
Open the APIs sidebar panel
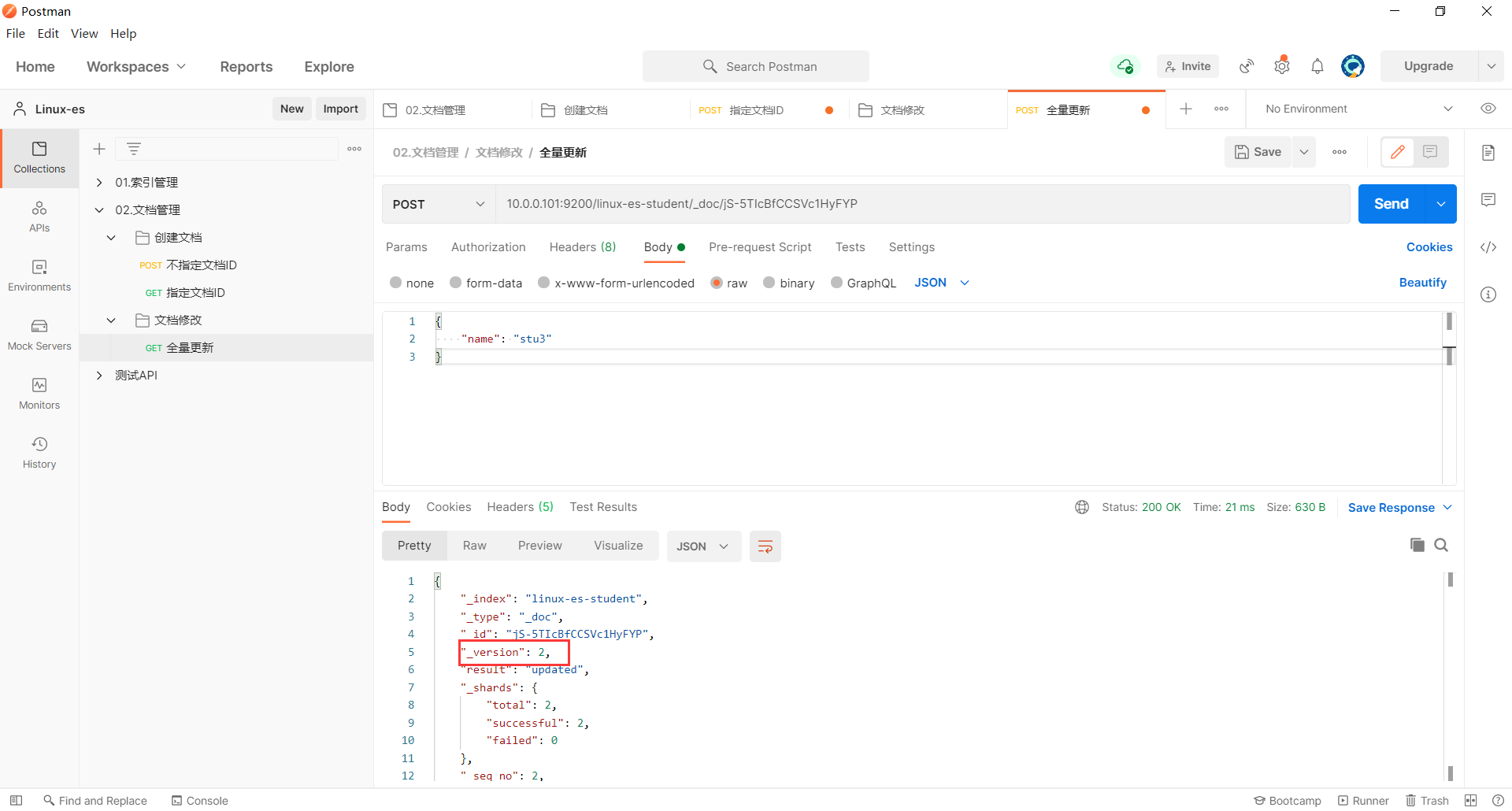coord(39,217)
